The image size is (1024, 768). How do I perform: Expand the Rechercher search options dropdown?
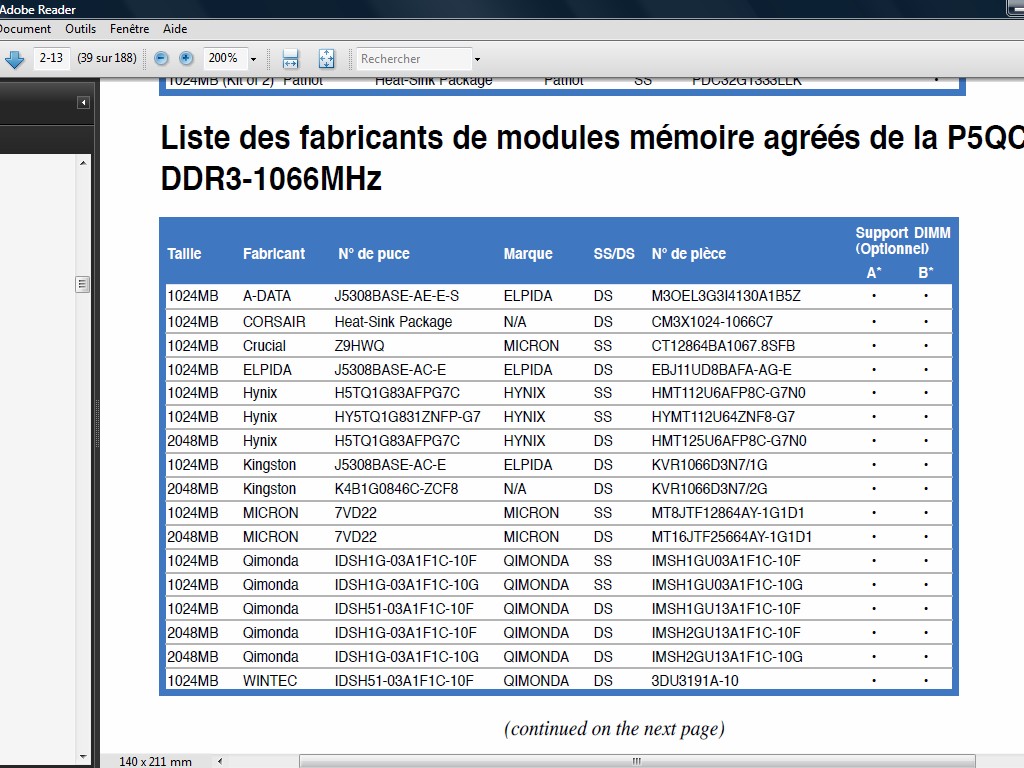point(477,59)
